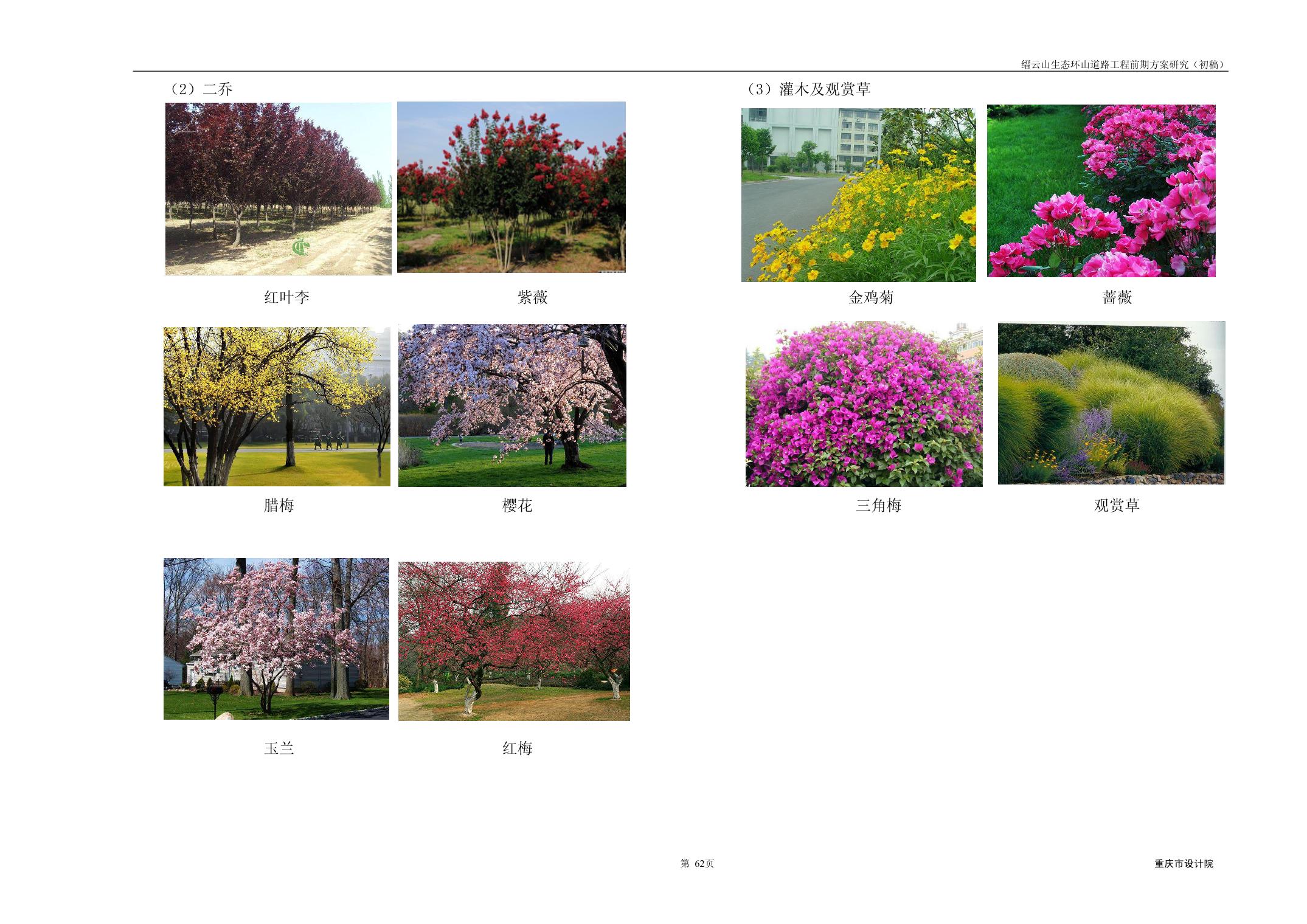
Task: Click the 金鸡菊 yellow flowers photo
Action: point(858,195)
